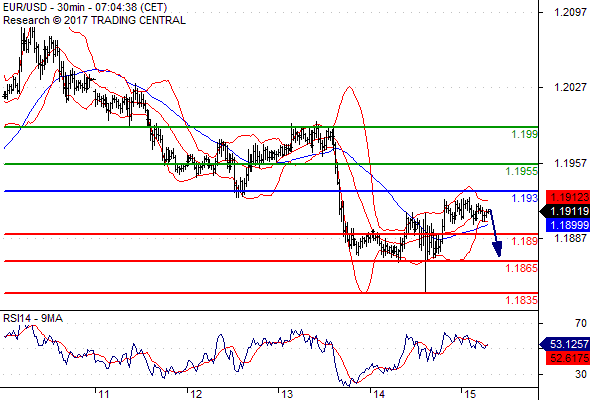The height and width of the screenshot is (400, 590).
Task: Click the dark blue downward forecast arrow
Action: pyautogui.click(x=495, y=233)
